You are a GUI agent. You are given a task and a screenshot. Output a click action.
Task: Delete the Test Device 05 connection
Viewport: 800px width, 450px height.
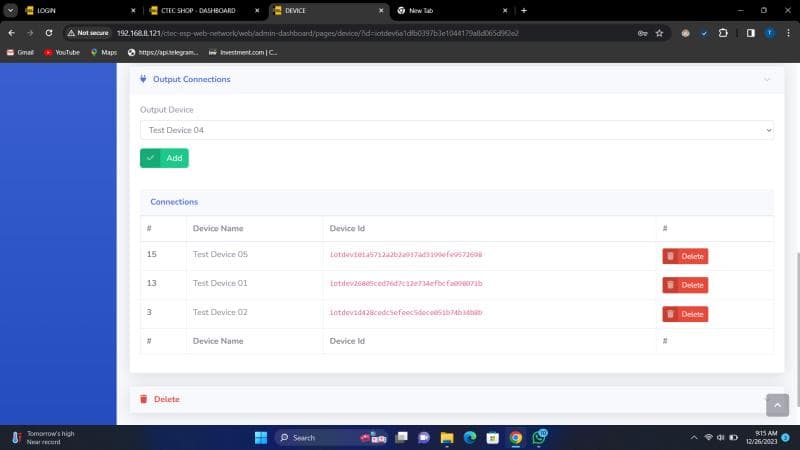click(685, 256)
